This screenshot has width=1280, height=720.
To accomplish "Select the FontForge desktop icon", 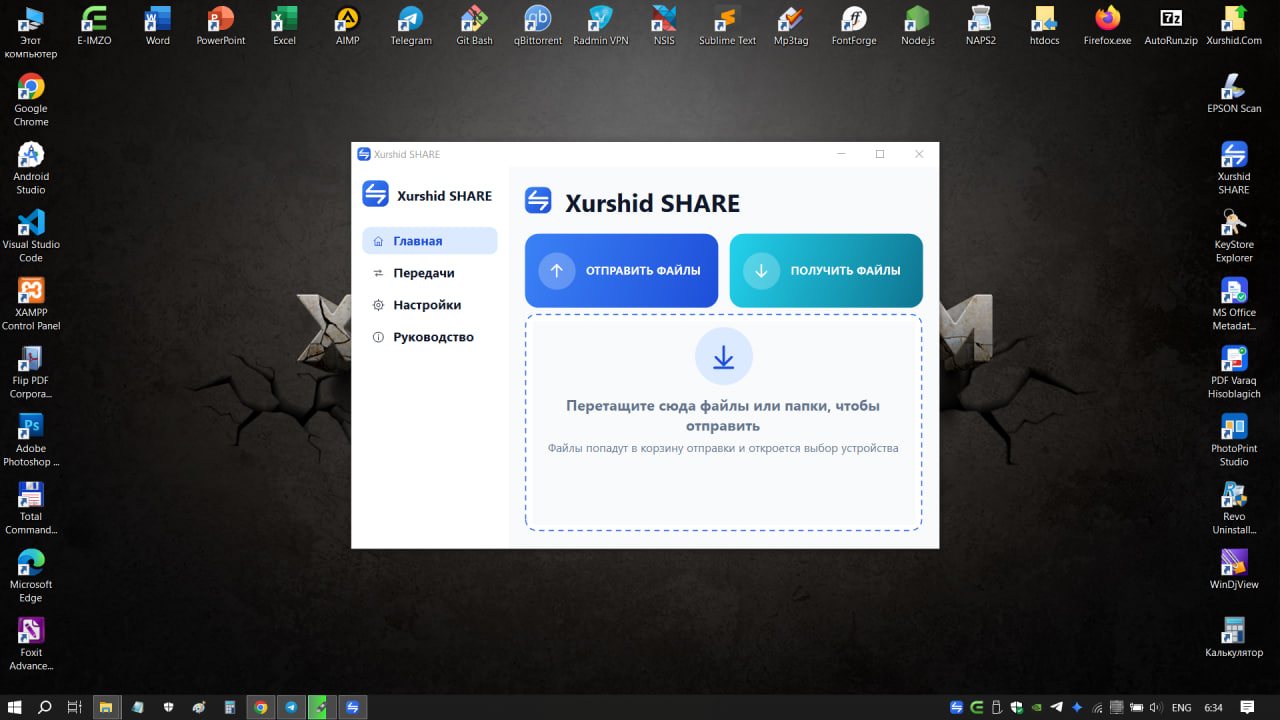I will click(x=854, y=26).
